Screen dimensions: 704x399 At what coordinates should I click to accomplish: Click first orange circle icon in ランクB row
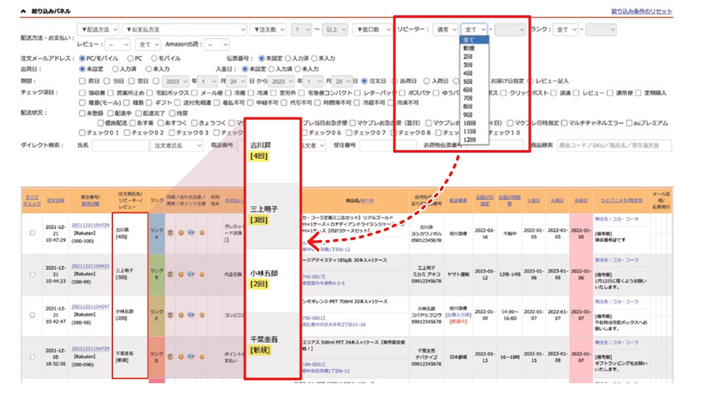(x=181, y=274)
